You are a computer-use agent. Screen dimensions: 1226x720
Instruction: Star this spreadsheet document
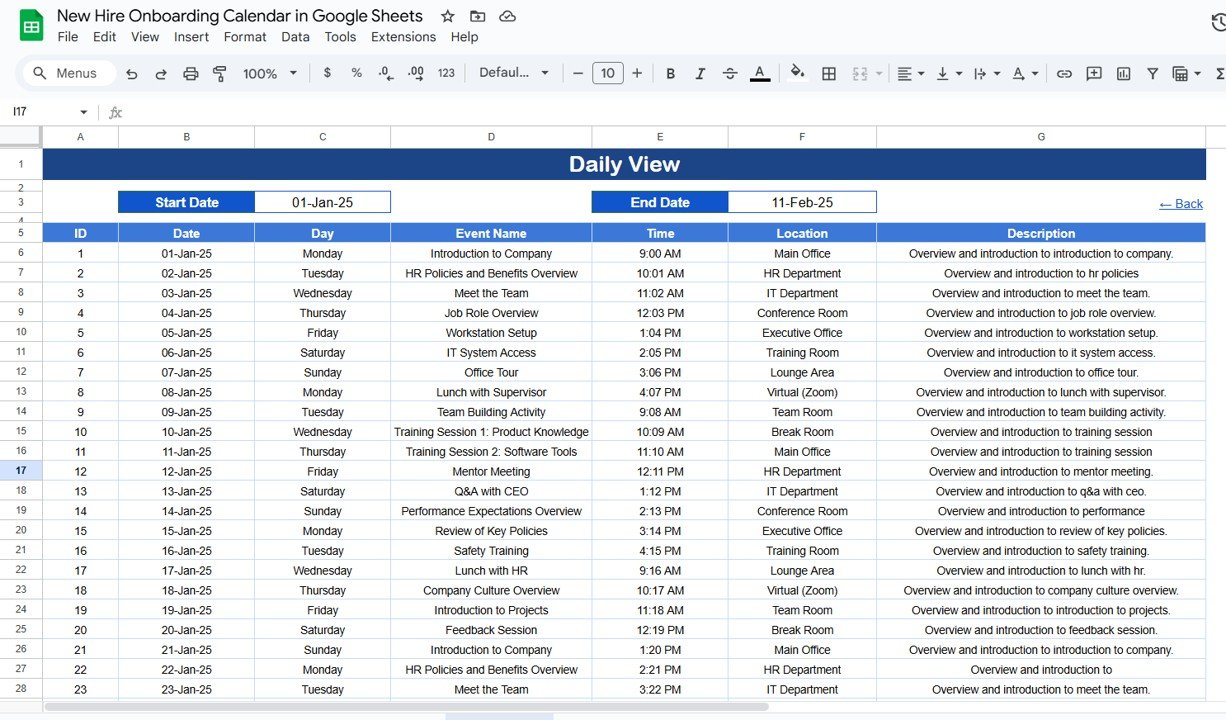coord(448,16)
